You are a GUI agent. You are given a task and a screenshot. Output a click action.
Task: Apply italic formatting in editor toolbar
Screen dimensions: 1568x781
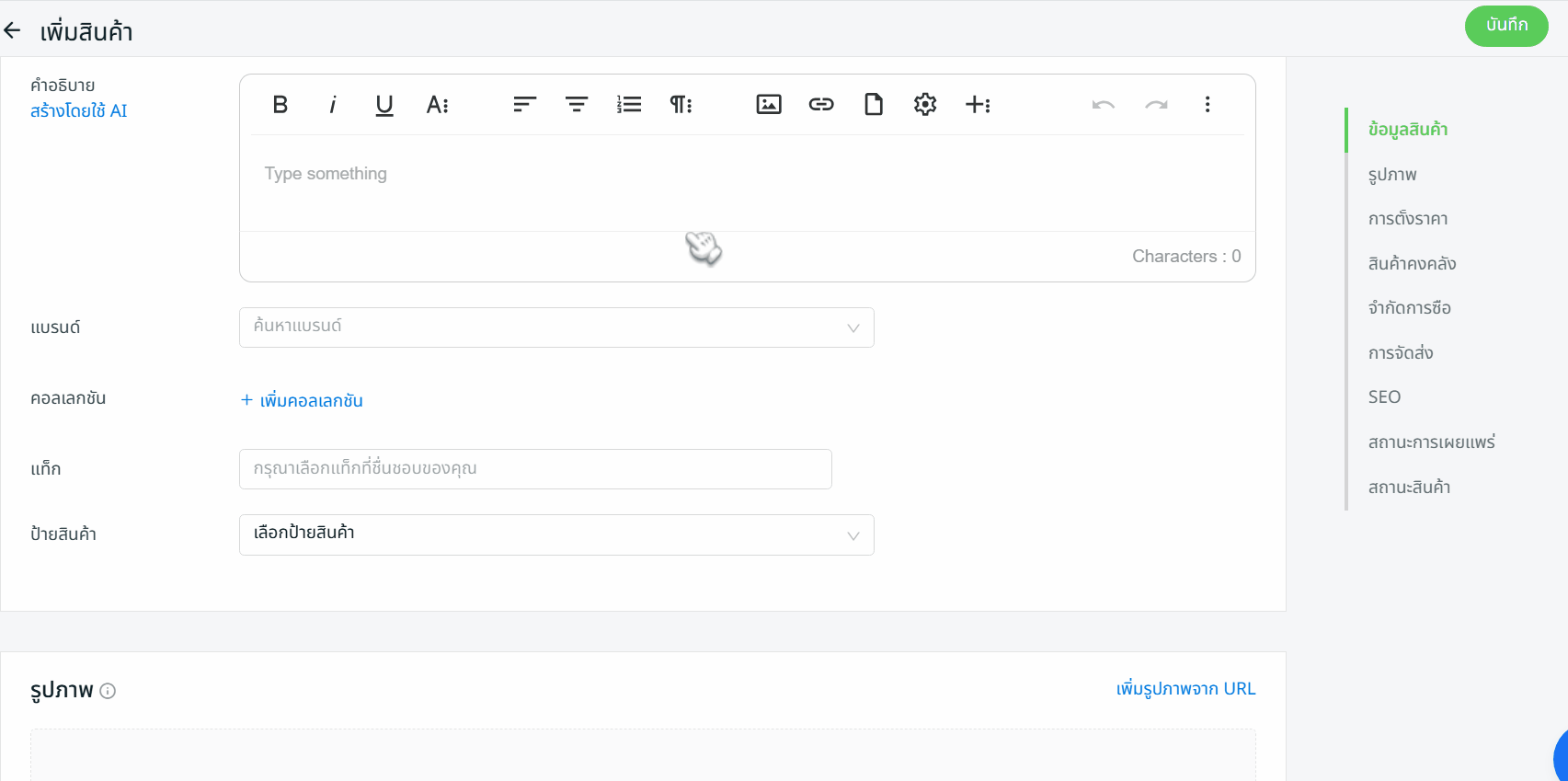(x=332, y=105)
